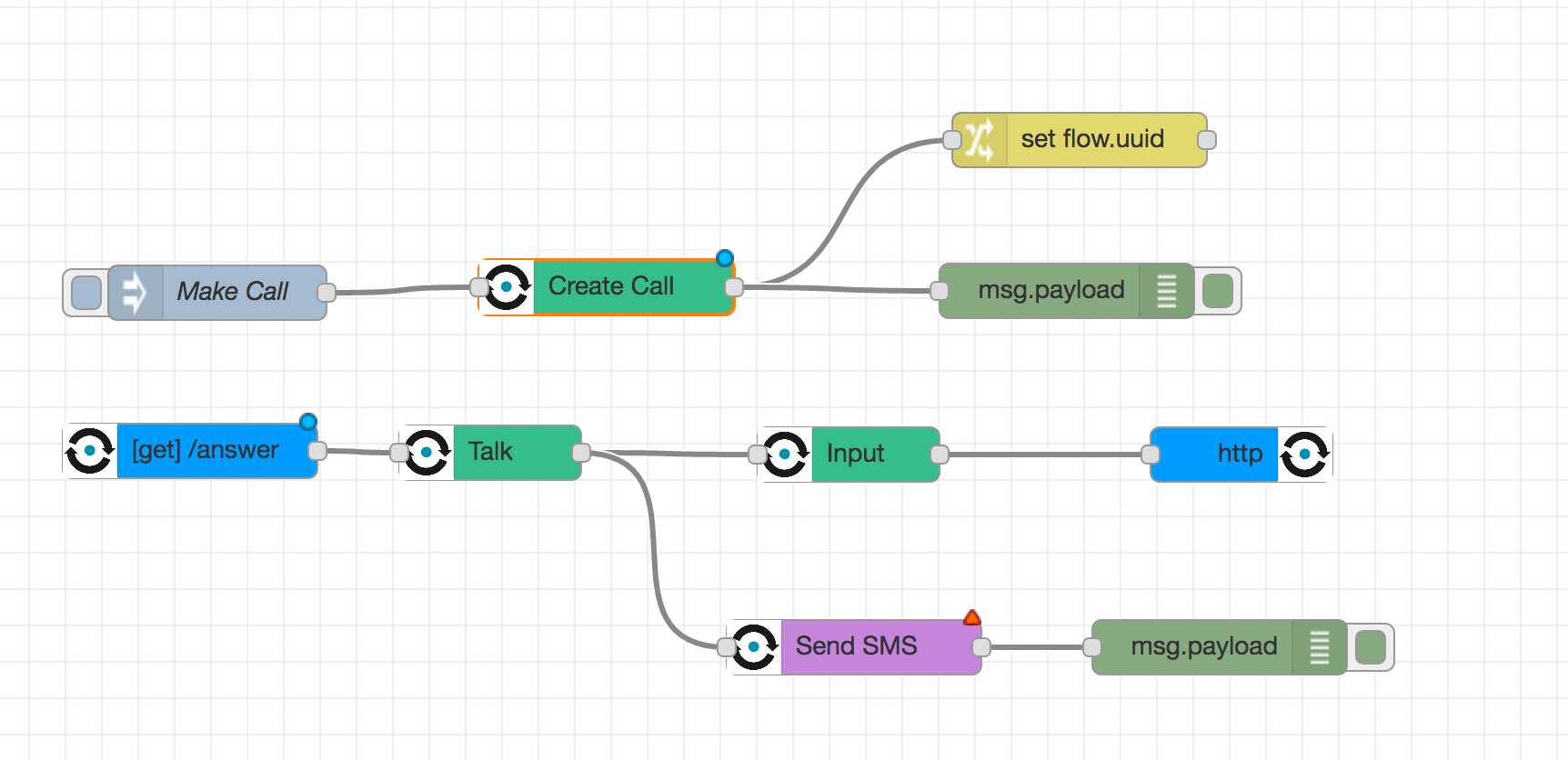Image resolution: width=1568 pixels, height=760 pixels.
Task: Click the [get] /answer node's icon
Action: pyautogui.click(x=90, y=451)
